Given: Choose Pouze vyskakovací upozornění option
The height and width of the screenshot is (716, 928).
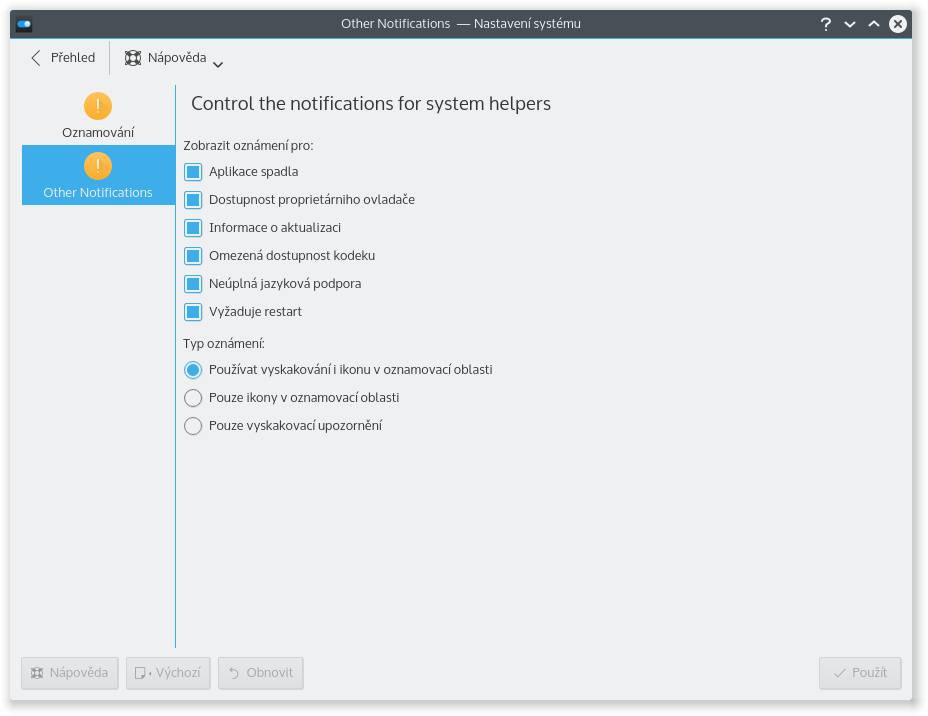Looking at the screenshot, I should pyautogui.click(x=193, y=426).
